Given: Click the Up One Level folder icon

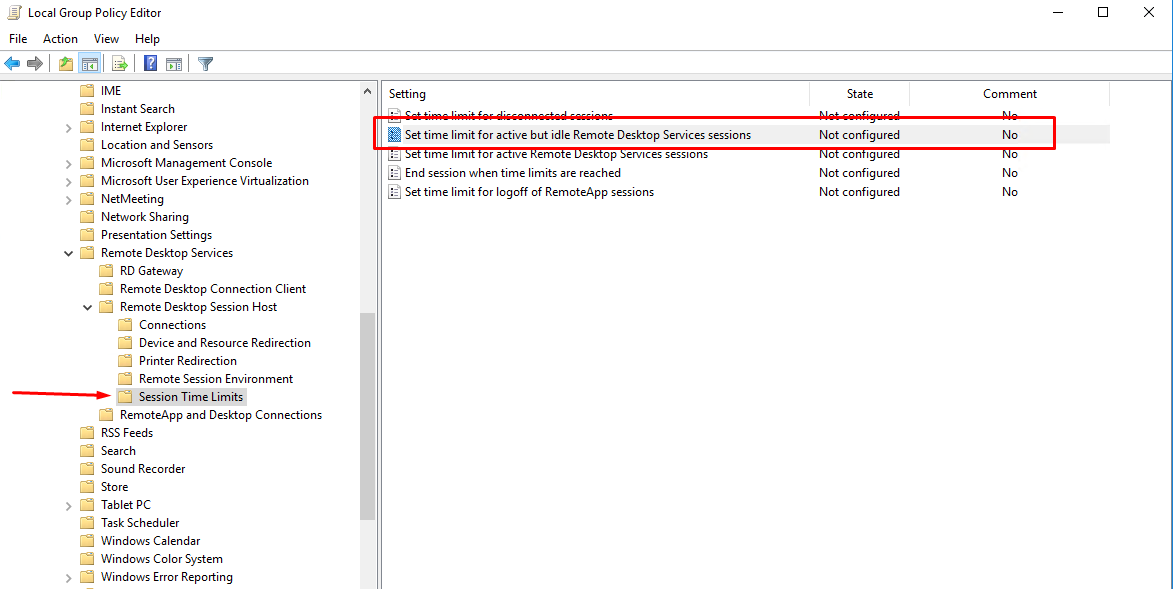Looking at the screenshot, I should (66, 64).
